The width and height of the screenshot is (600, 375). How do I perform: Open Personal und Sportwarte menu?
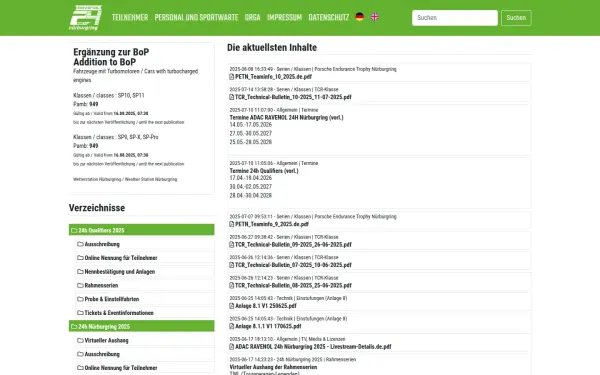(x=196, y=17)
